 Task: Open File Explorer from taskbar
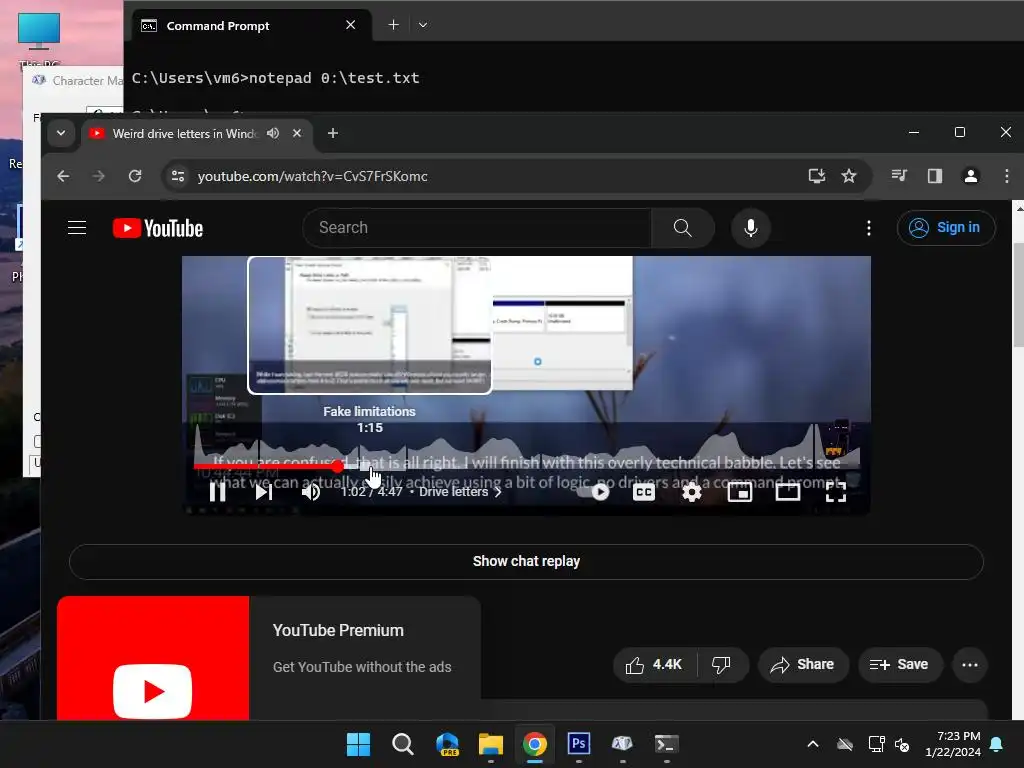click(x=490, y=744)
